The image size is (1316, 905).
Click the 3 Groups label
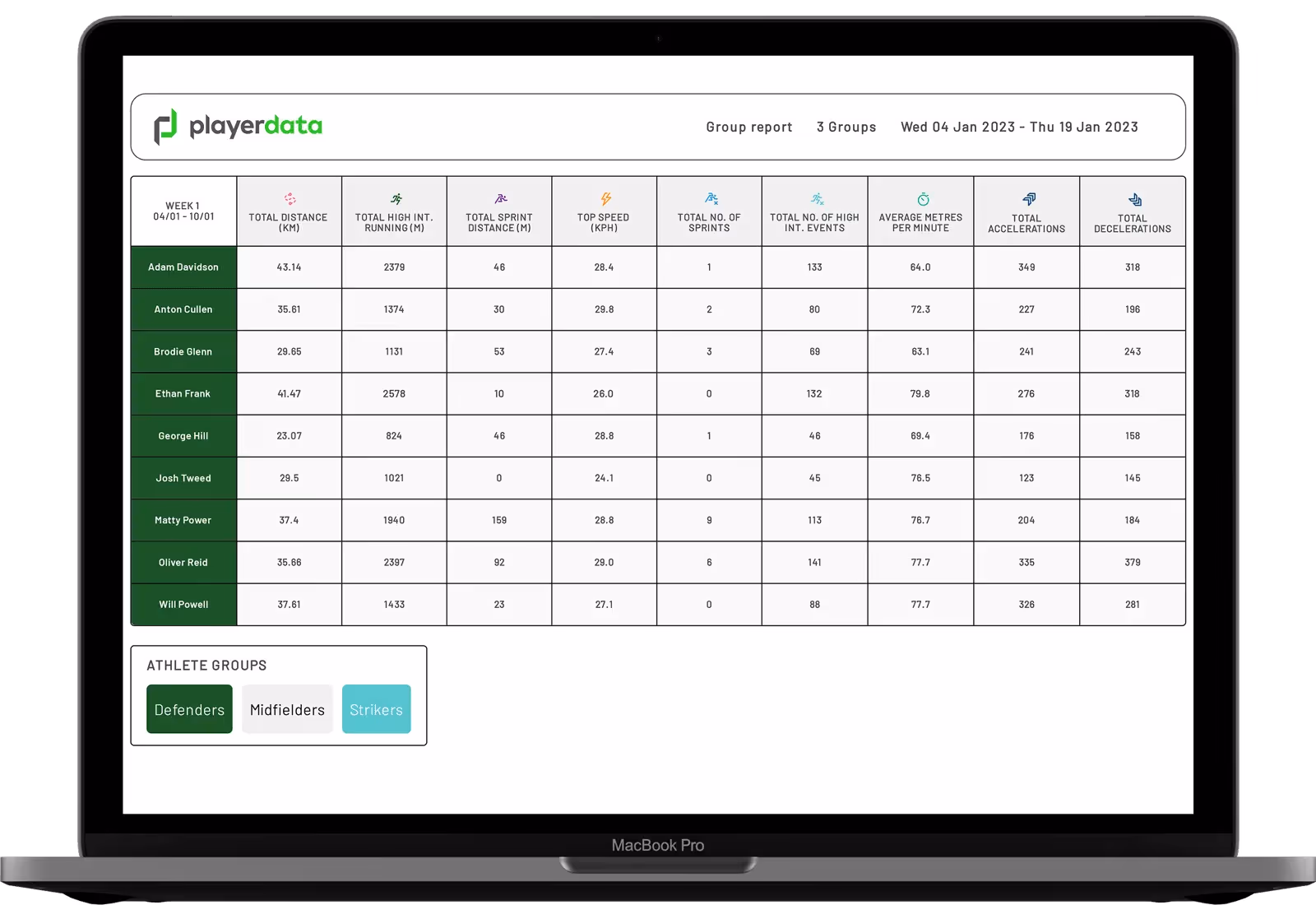click(846, 128)
